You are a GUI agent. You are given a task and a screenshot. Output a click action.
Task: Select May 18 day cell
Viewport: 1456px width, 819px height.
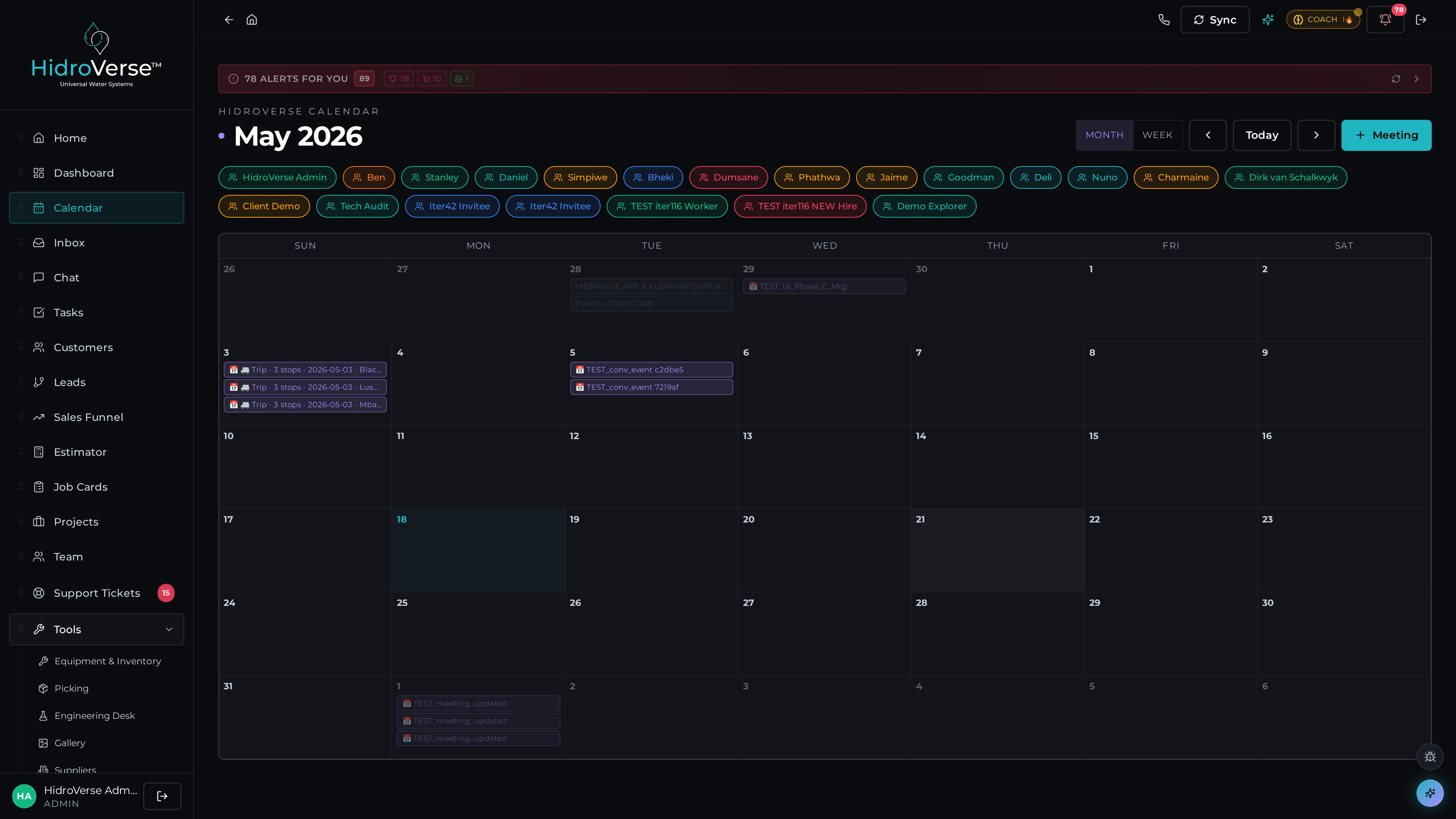(478, 550)
